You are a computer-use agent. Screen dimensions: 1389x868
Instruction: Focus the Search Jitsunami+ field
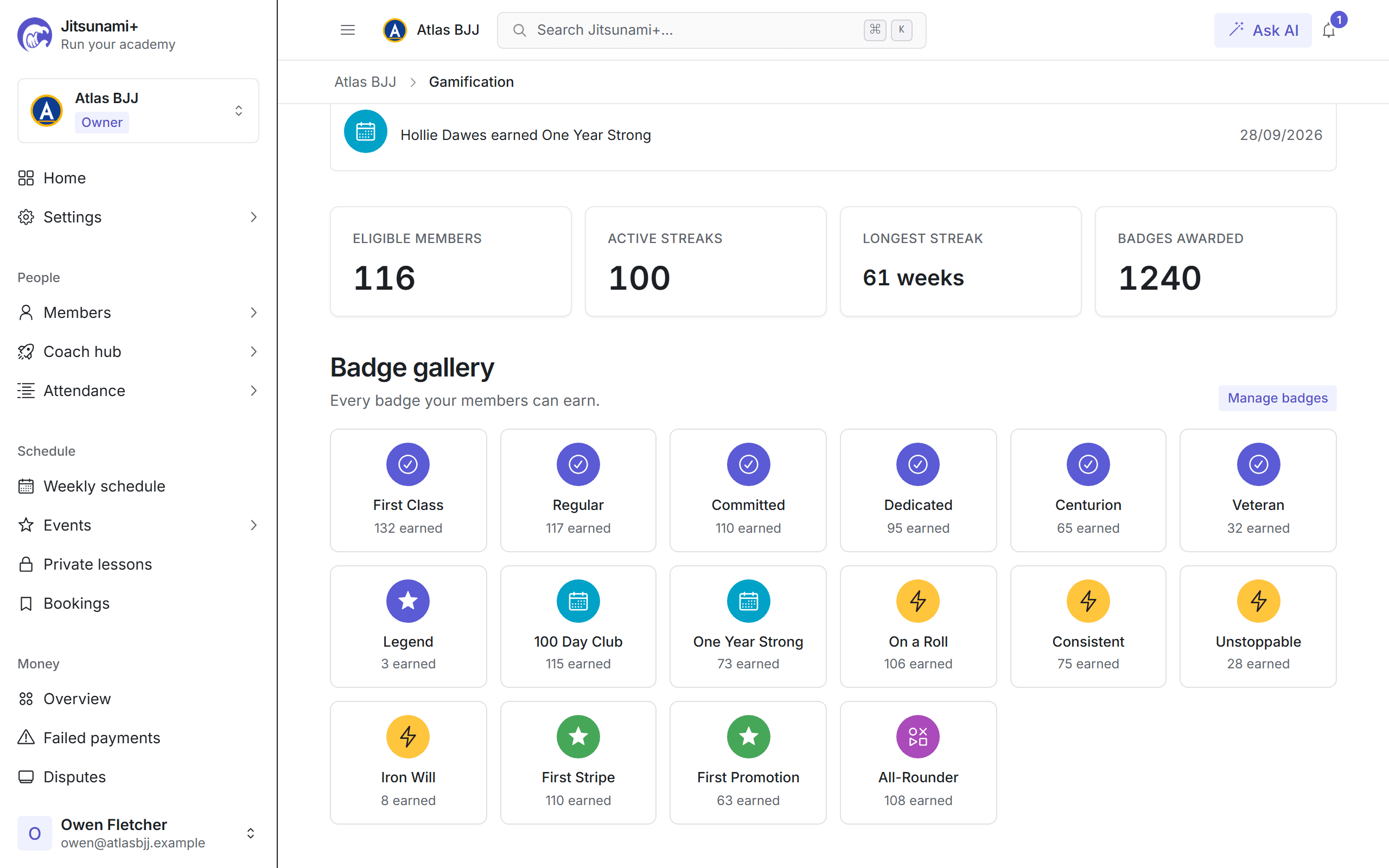tap(711, 30)
